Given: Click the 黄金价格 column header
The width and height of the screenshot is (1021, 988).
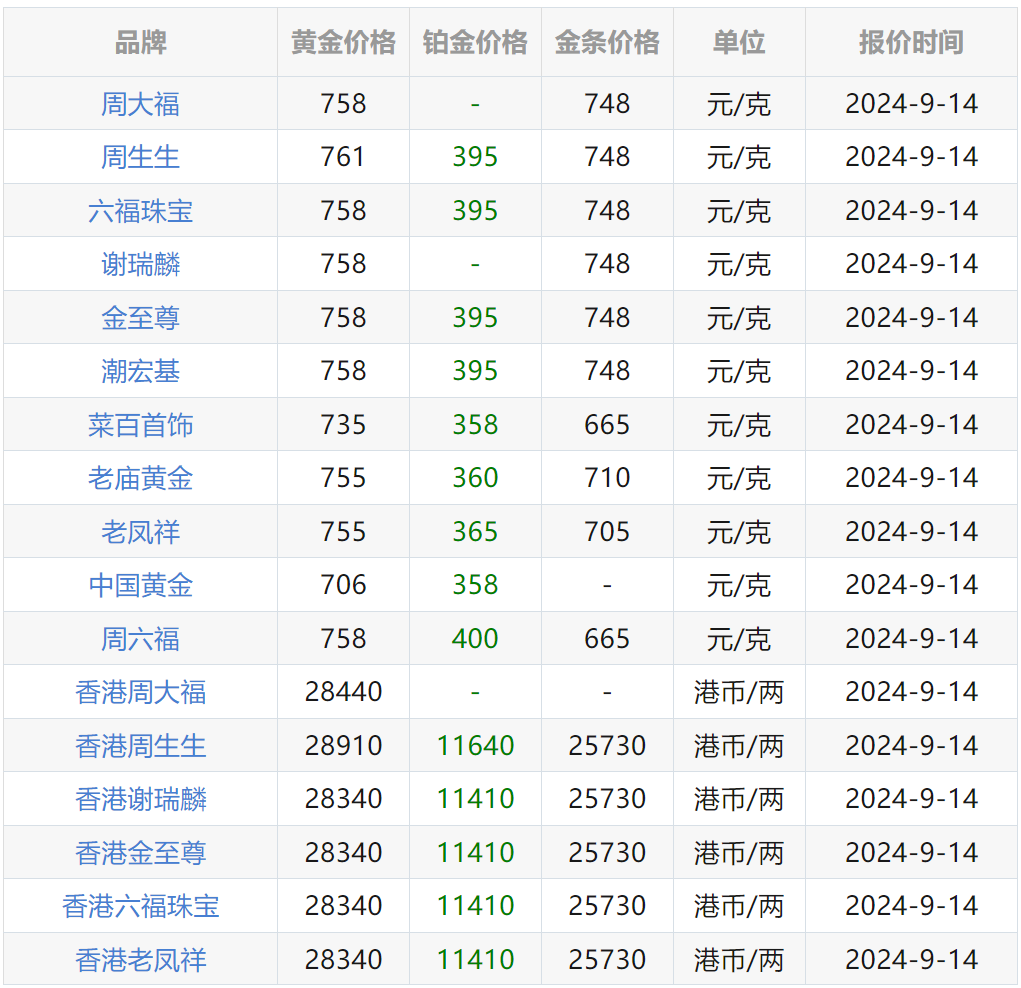Looking at the screenshot, I should point(343,43).
